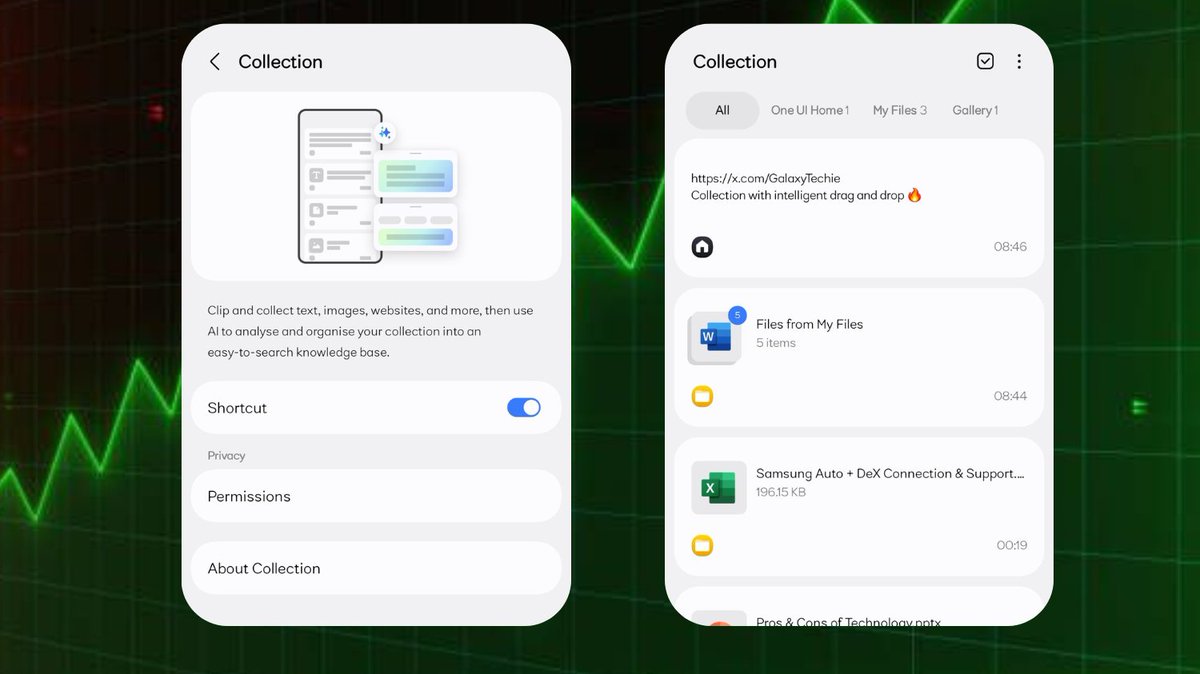Toggle the Shortcut switch

(524, 407)
